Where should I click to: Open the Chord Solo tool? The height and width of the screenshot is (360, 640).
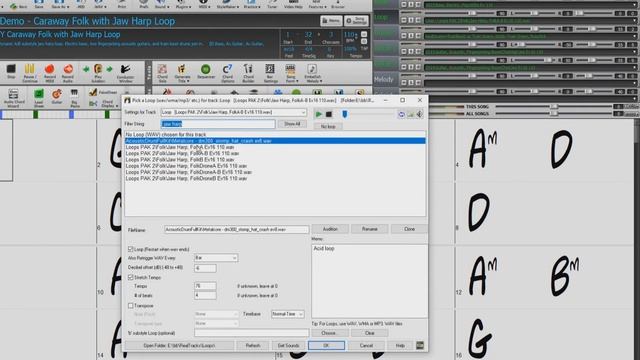coord(162,73)
